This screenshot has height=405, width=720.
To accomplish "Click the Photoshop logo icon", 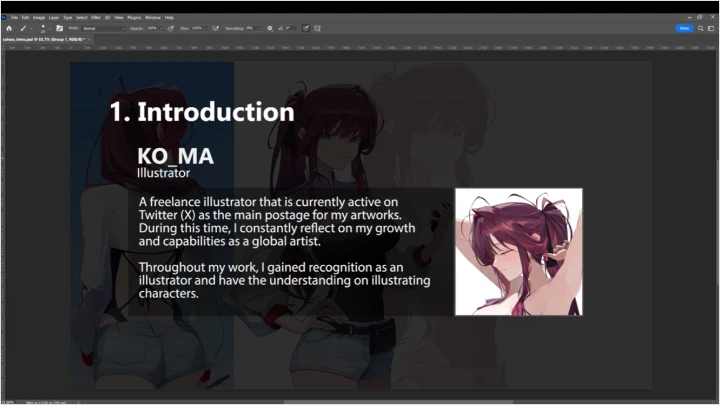I will click(4, 17).
